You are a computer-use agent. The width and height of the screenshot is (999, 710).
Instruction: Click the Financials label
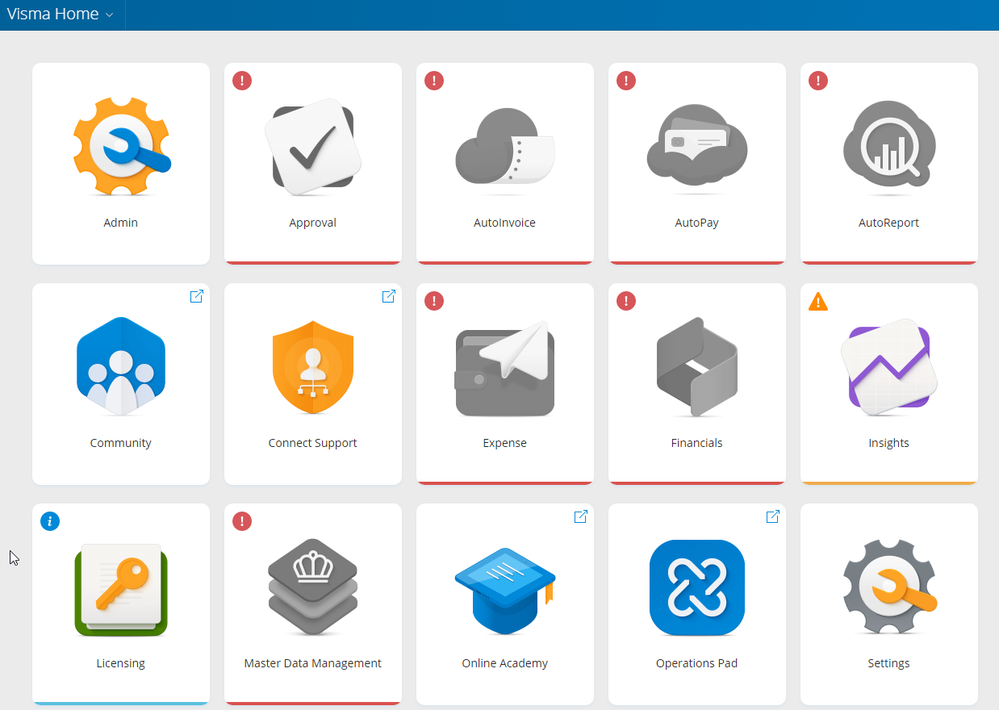click(697, 443)
